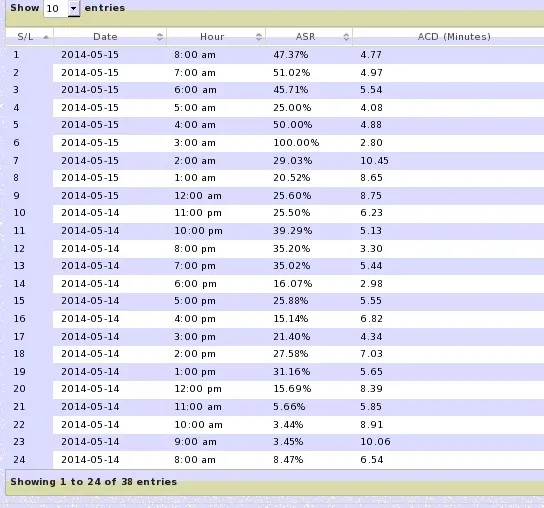Select the last row numbered 24

coord(275,460)
